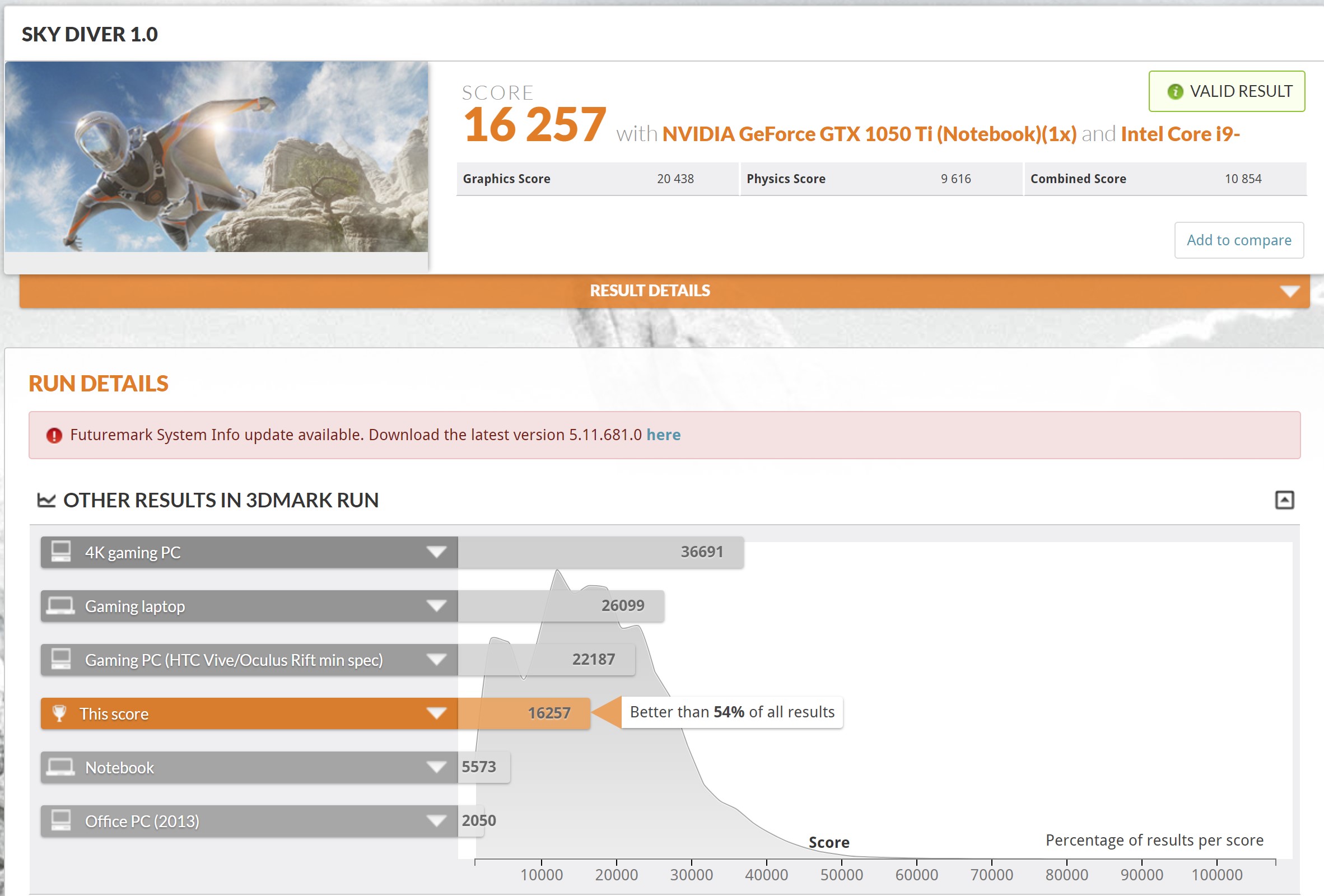Click the 10000 tick label on score axis
The width and height of the screenshot is (1324, 896).
click(541, 875)
